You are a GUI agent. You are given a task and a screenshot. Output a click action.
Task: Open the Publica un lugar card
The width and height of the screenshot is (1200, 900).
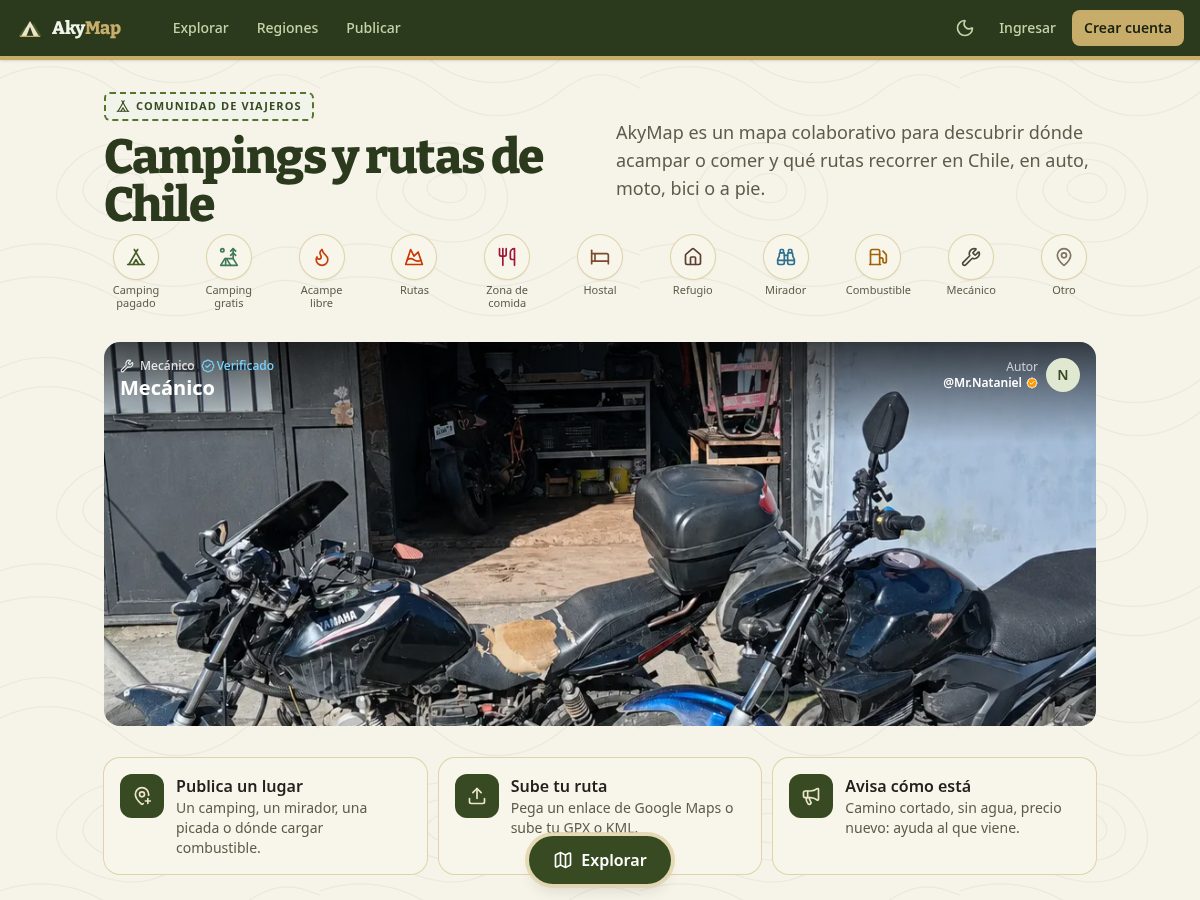pyautogui.click(x=265, y=816)
